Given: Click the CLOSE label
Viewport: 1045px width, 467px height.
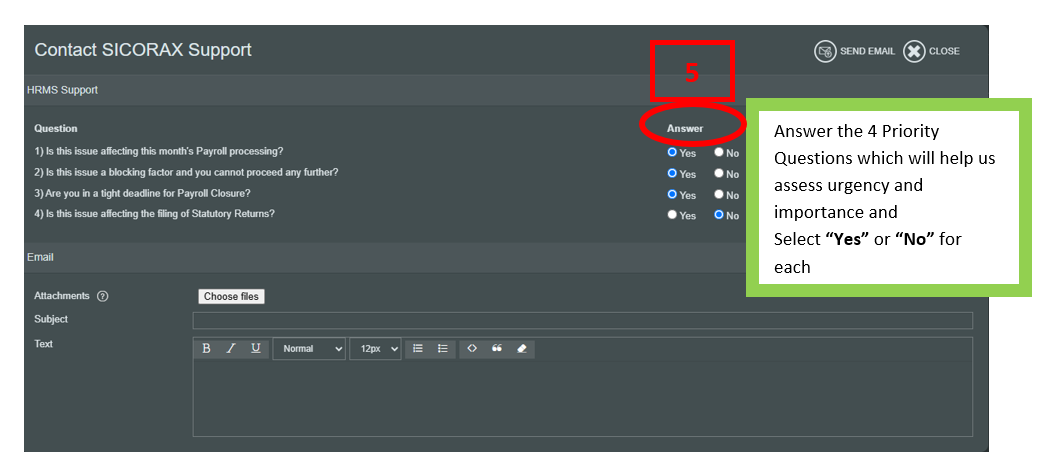Looking at the screenshot, I should click(x=944, y=51).
